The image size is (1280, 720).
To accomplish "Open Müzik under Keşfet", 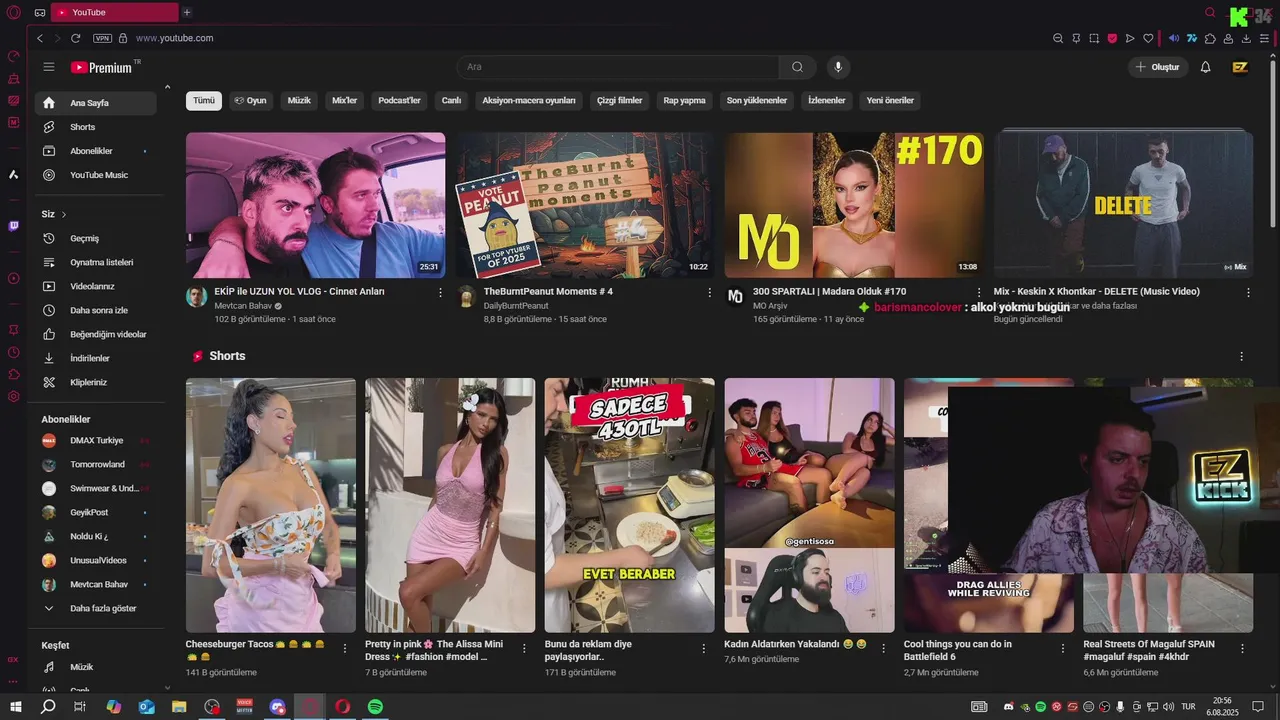I will pyautogui.click(x=95, y=667).
